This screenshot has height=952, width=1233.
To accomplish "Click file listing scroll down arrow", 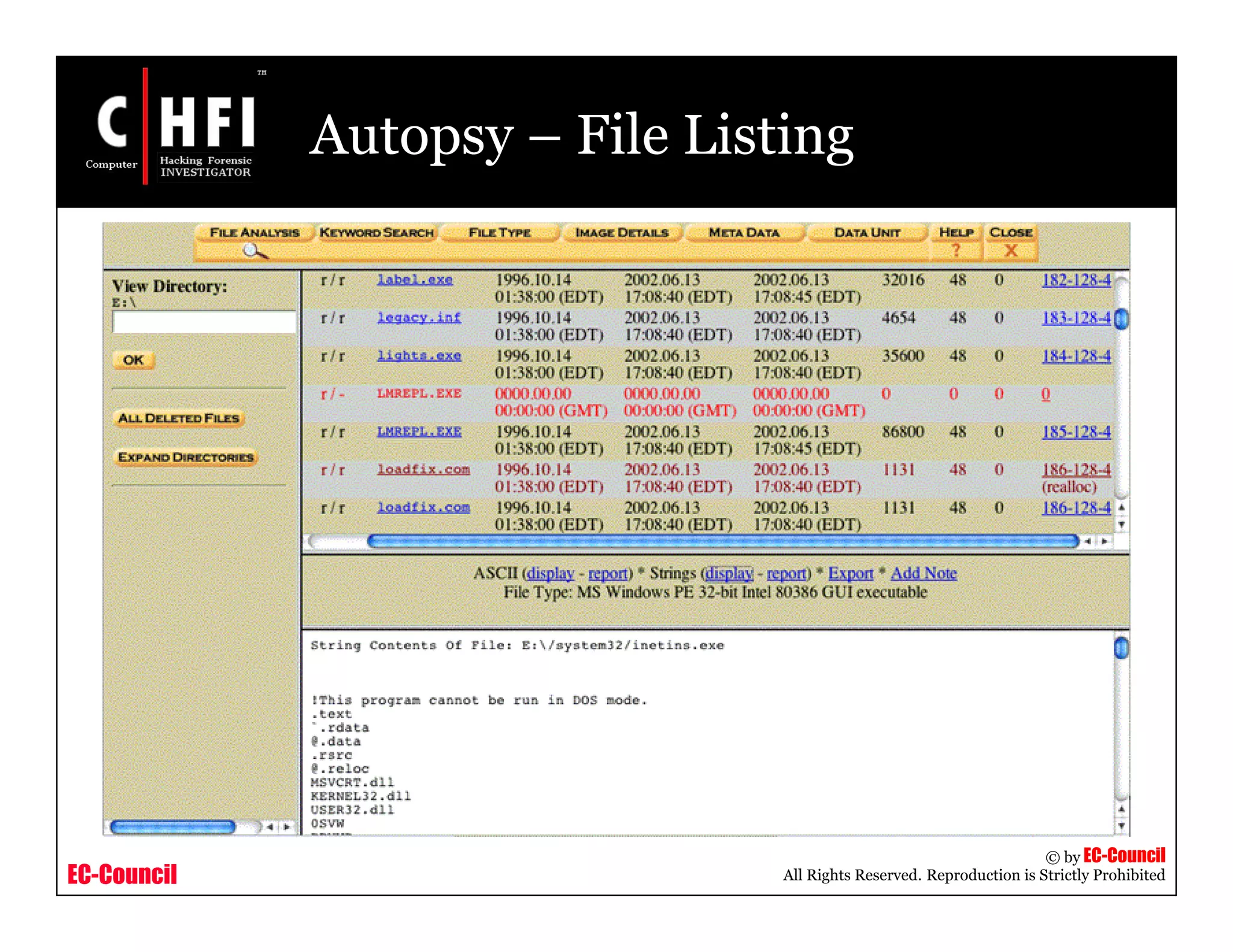I will 1121,525.
